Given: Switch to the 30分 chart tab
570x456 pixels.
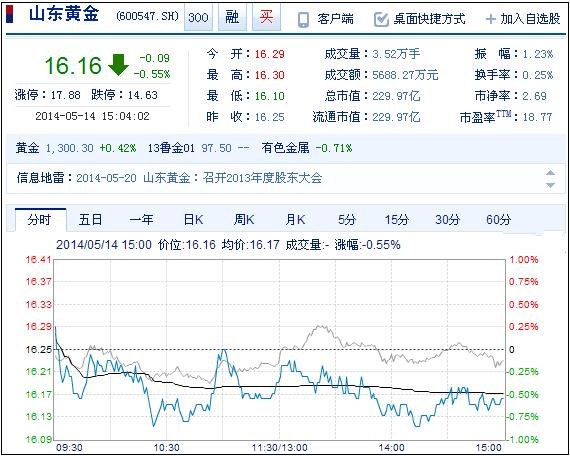Looking at the screenshot, I should coord(447,220).
